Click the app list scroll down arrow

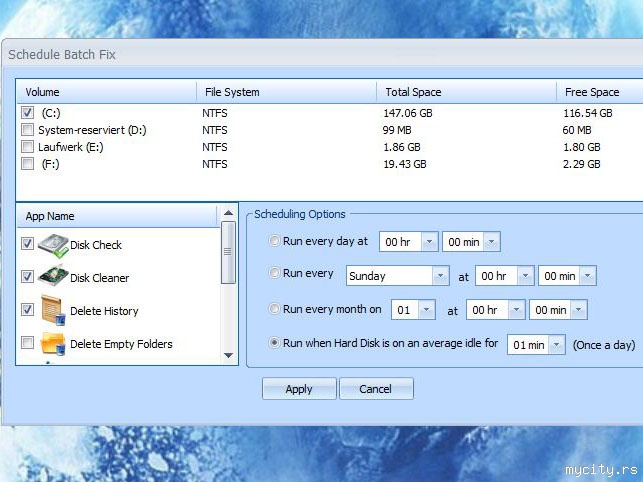(x=228, y=355)
